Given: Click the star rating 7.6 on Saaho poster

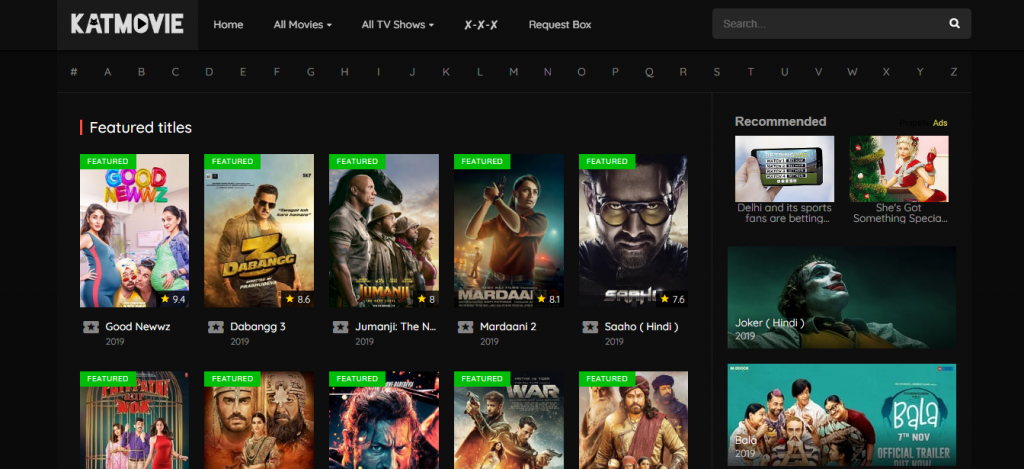Looking at the screenshot, I should [x=672, y=299].
